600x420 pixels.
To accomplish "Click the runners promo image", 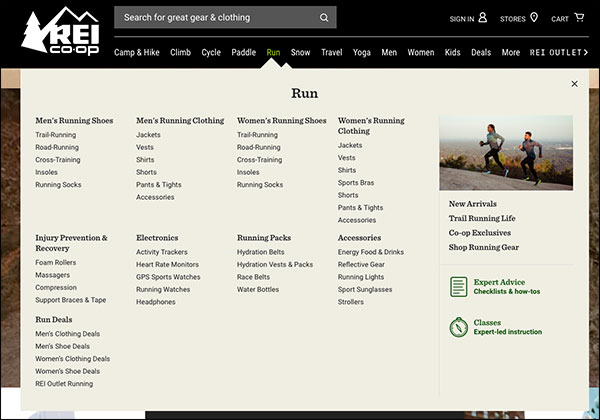I will (x=506, y=153).
